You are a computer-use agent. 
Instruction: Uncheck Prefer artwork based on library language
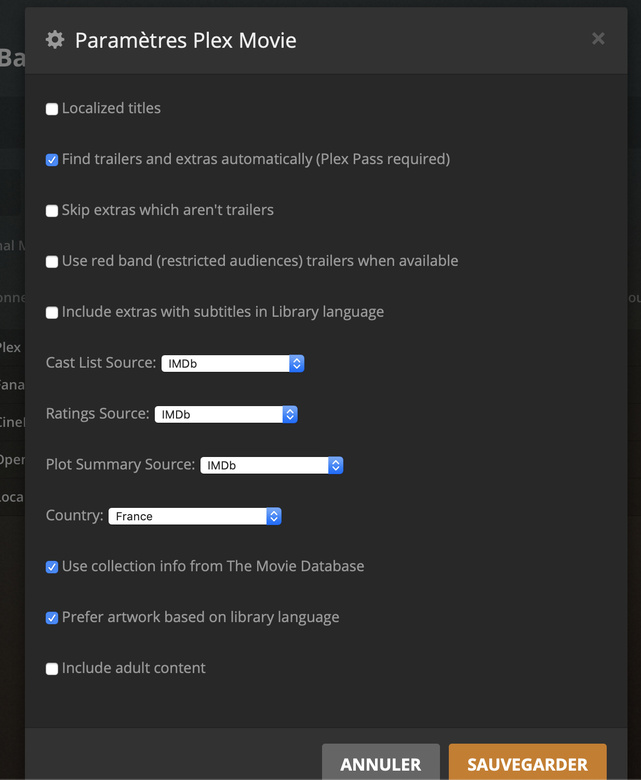click(x=52, y=618)
